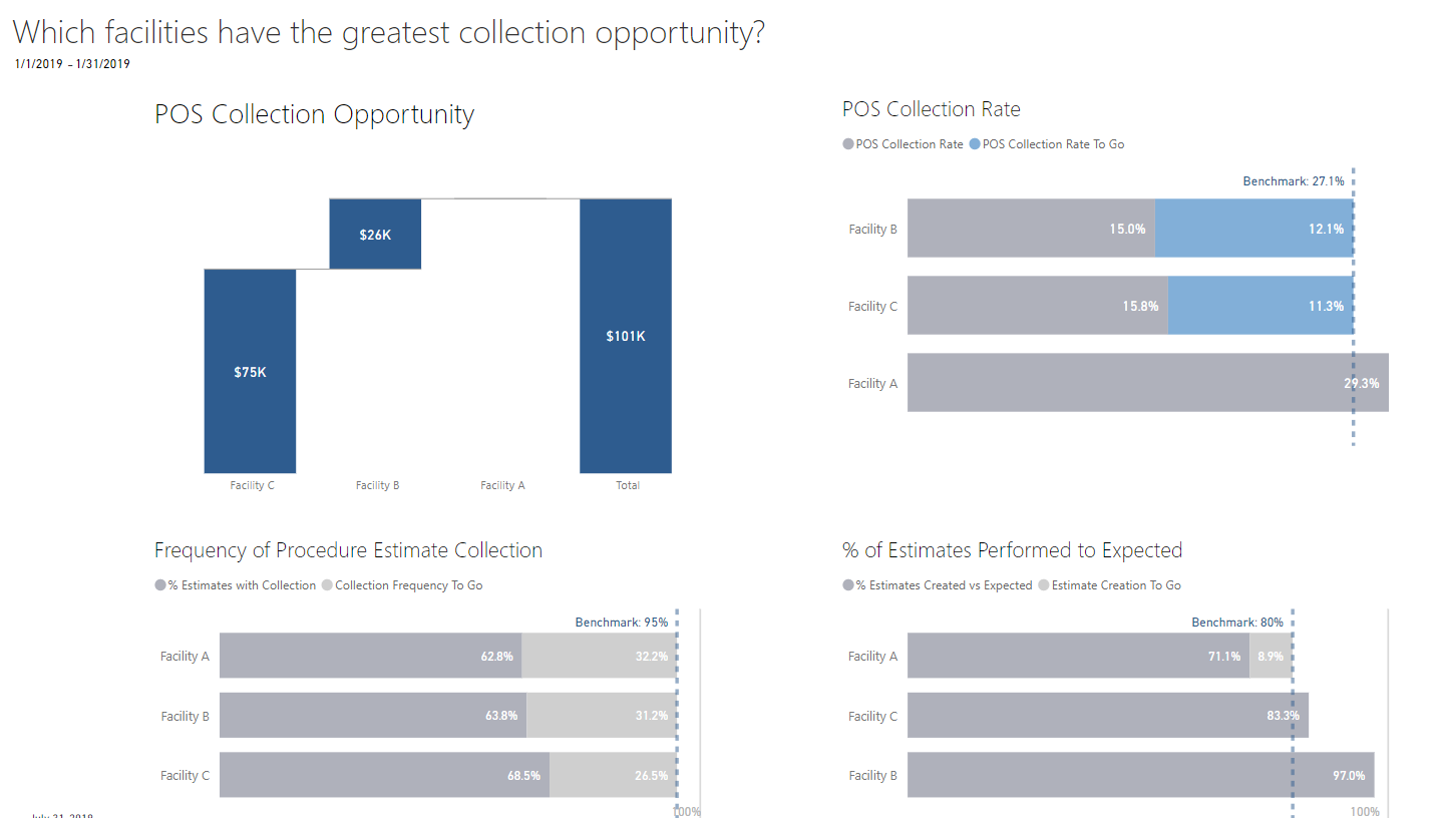
Task: Select Facility B 15.0% collection rate bar
Action: 1031,229
